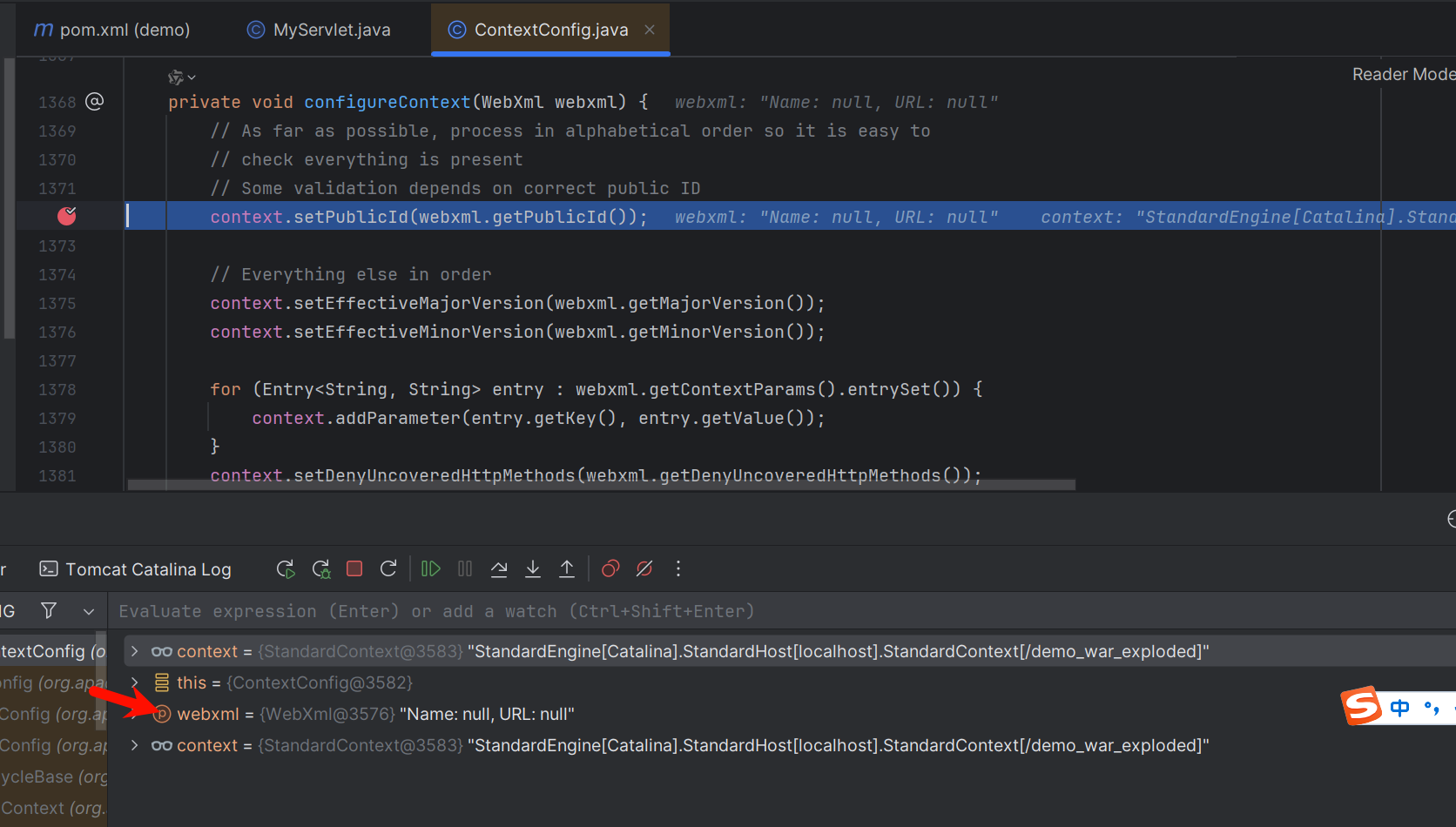This screenshot has height=827, width=1456.
Task: Click the Rerun in Debug icon
Action: click(x=321, y=569)
